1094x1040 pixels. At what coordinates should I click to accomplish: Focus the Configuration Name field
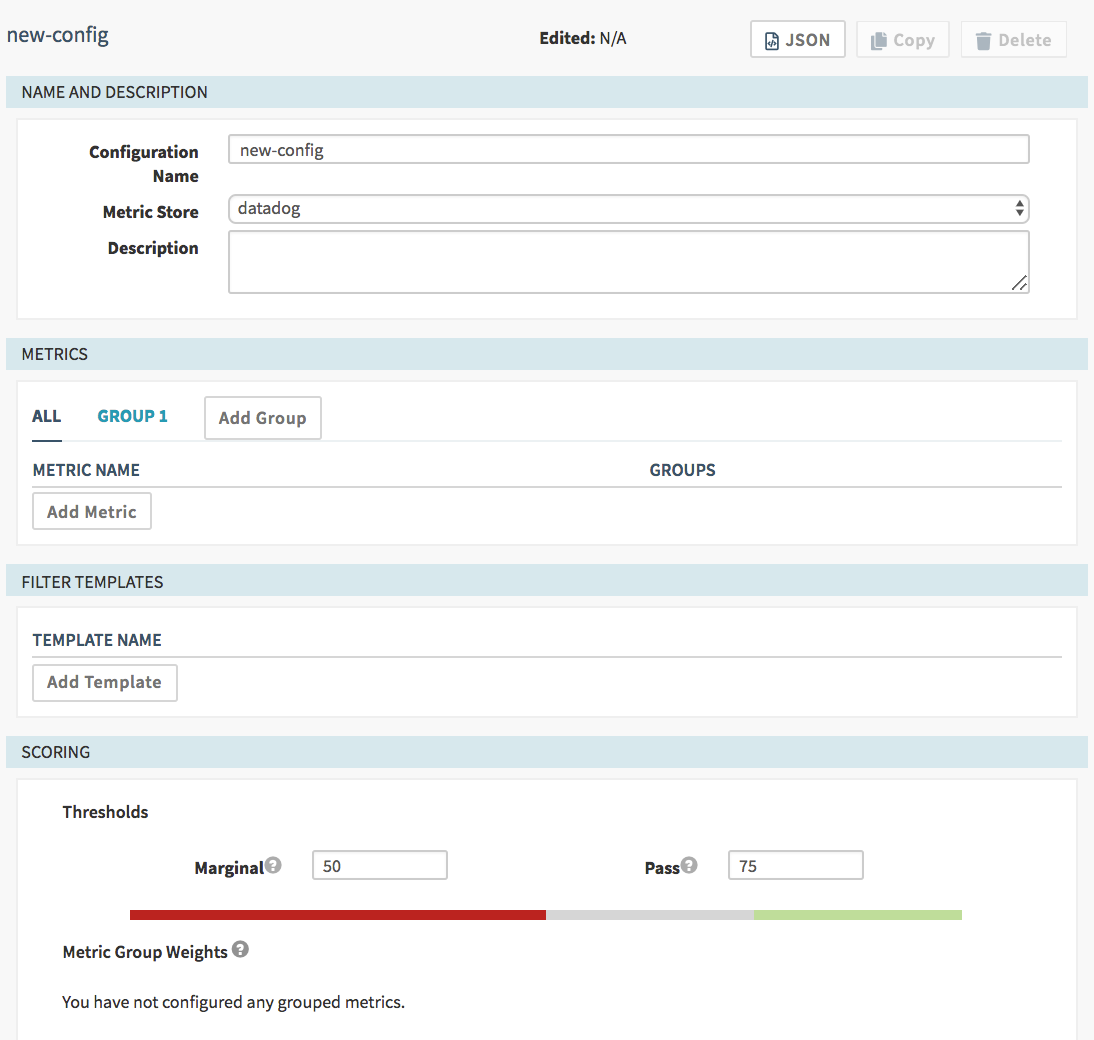click(x=628, y=150)
